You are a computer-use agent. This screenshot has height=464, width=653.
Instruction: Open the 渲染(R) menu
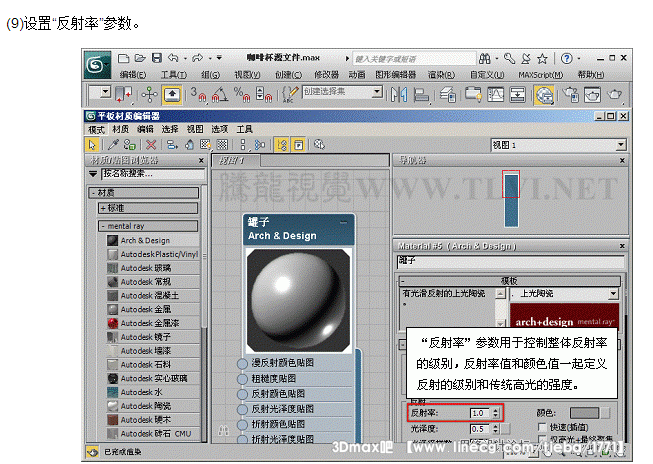[x=441, y=75]
